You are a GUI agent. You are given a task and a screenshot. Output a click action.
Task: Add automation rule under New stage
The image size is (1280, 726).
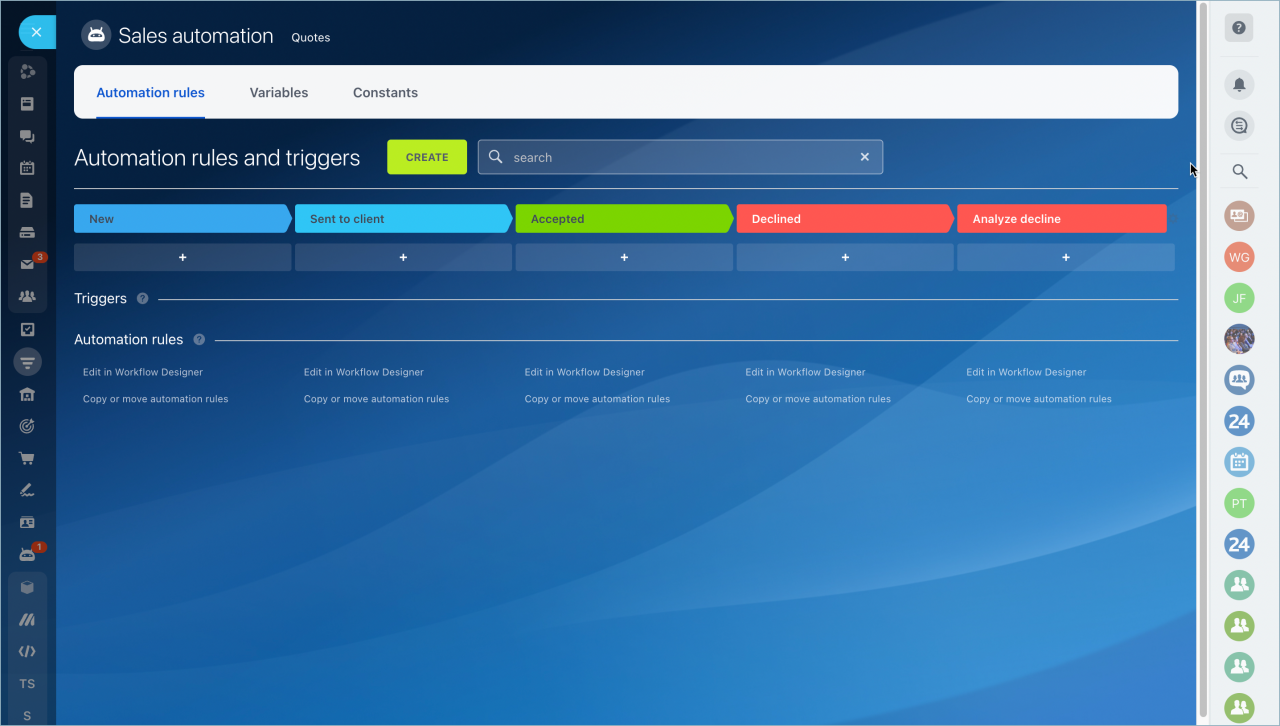(x=183, y=257)
